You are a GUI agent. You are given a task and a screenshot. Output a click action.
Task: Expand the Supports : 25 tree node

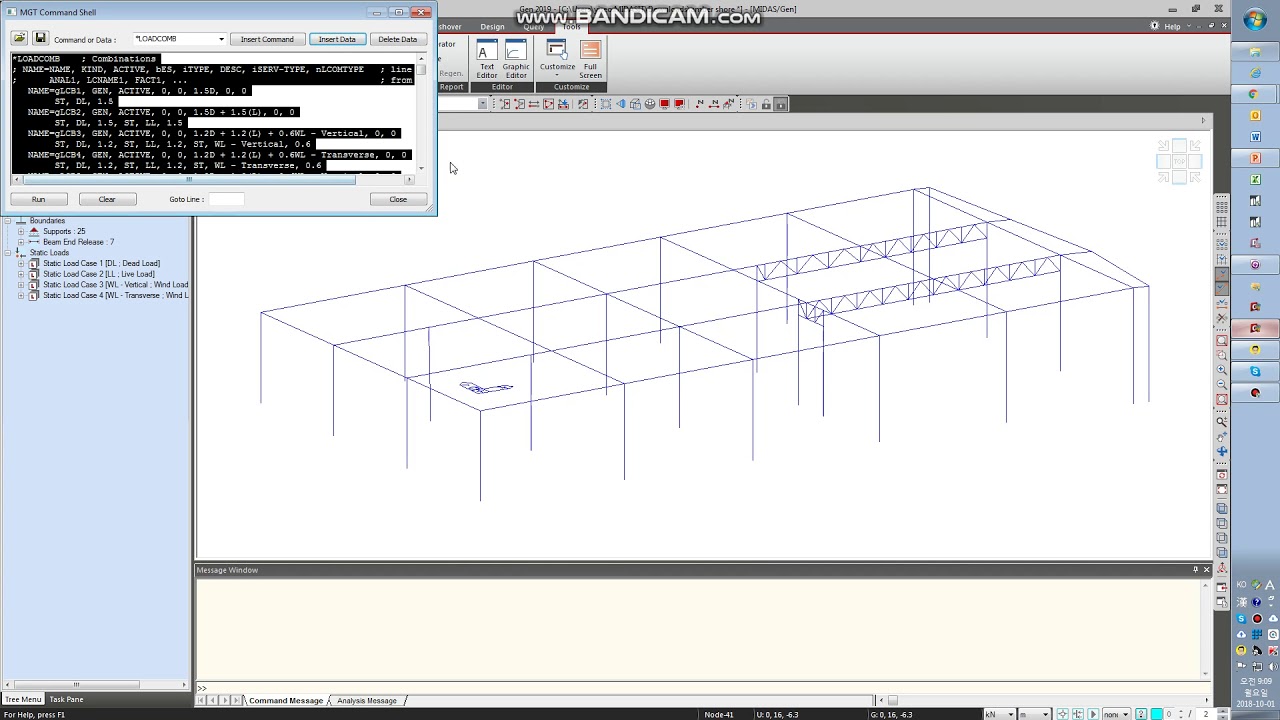point(21,231)
